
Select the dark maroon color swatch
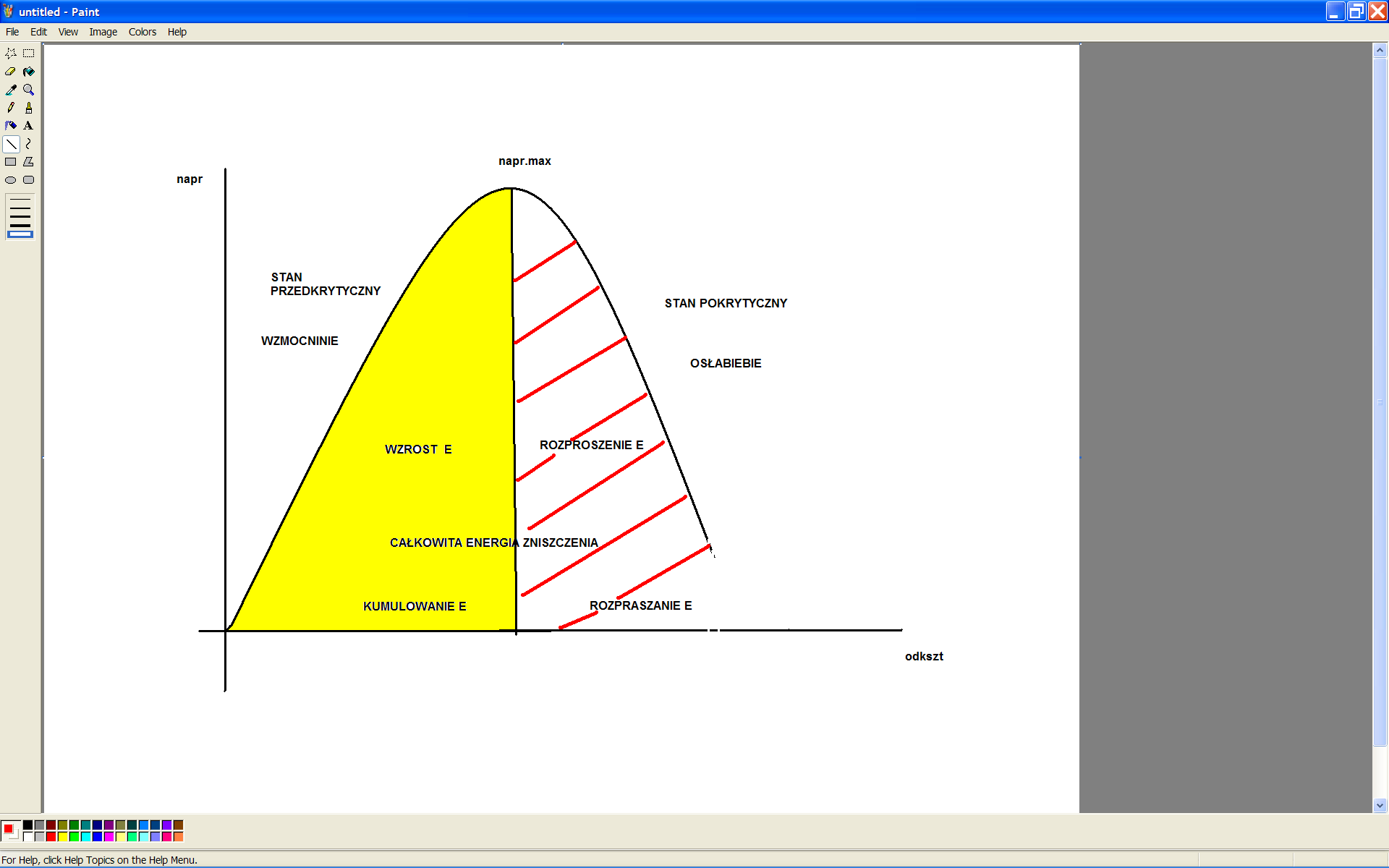coord(51,825)
